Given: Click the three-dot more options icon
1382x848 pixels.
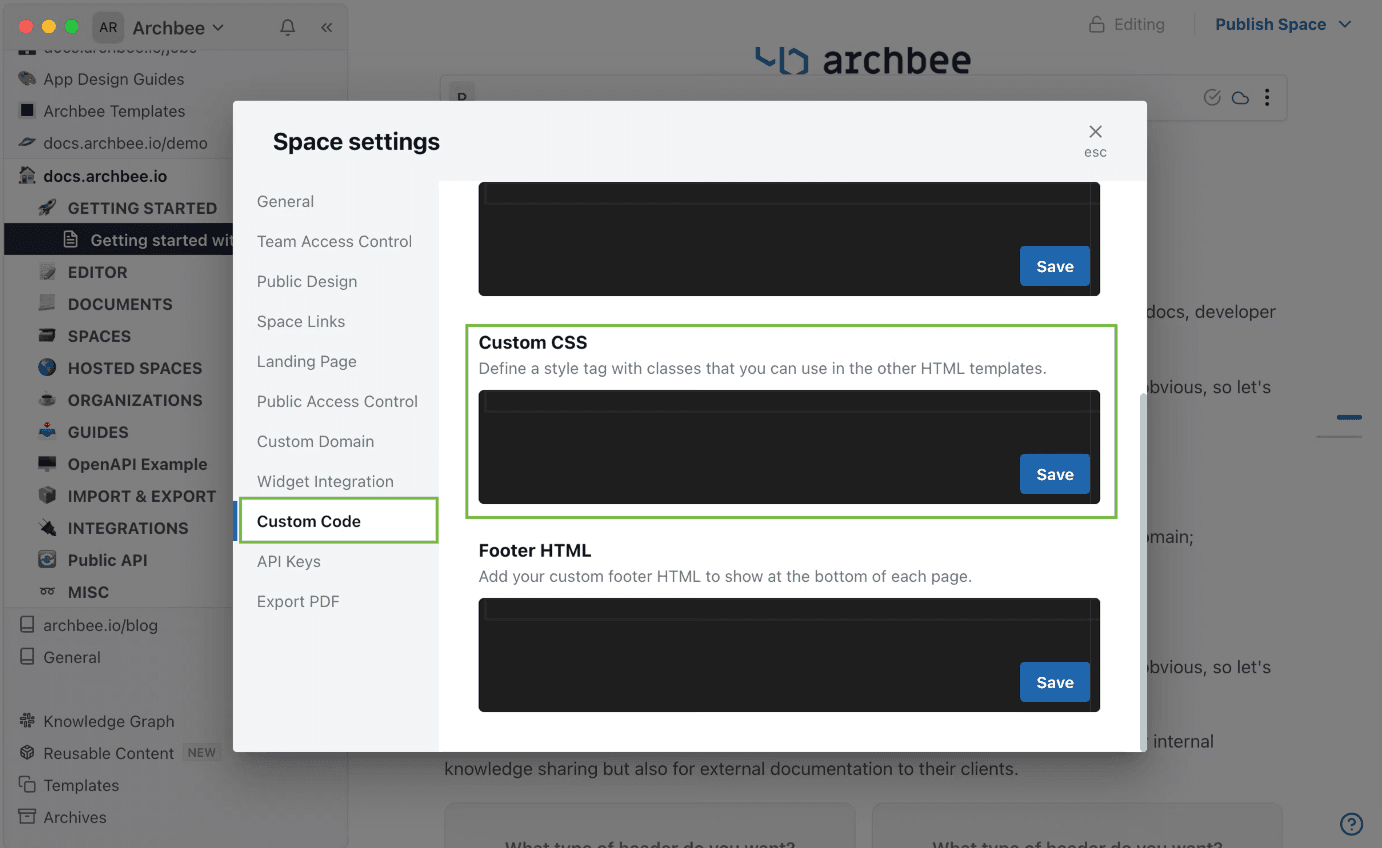Looking at the screenshot, I should tap(1267, 98).
